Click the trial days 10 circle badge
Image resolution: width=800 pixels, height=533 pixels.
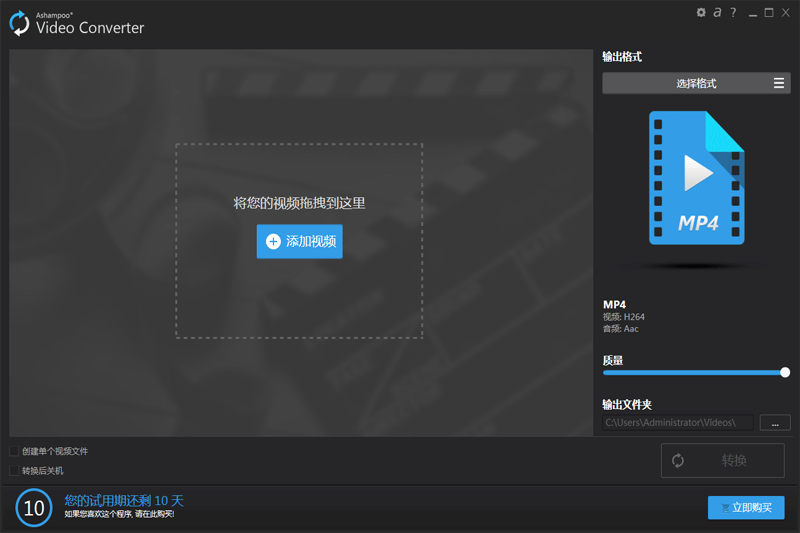(34, 507)
